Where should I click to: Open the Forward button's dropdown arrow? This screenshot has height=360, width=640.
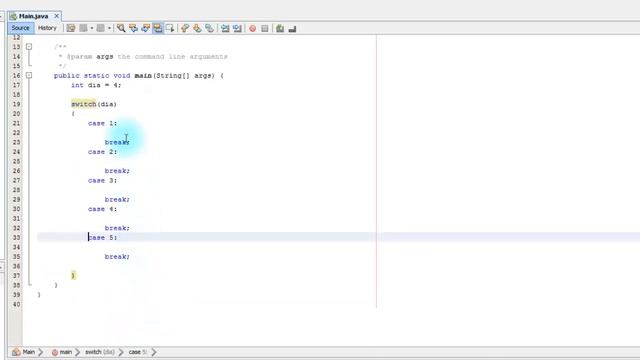click(x=109, y=28)
